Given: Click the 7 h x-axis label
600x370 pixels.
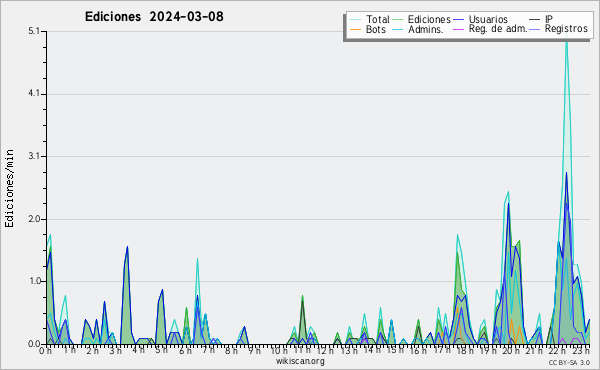Looking at the screenshot, I should pos(209,350).
